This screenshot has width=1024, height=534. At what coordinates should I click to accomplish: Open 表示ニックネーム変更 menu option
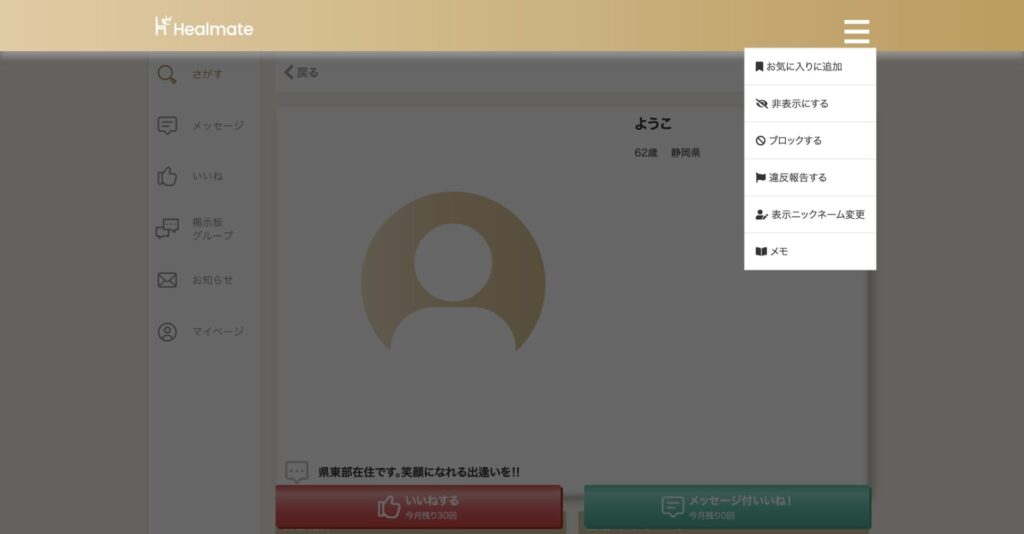pos(810,214)
